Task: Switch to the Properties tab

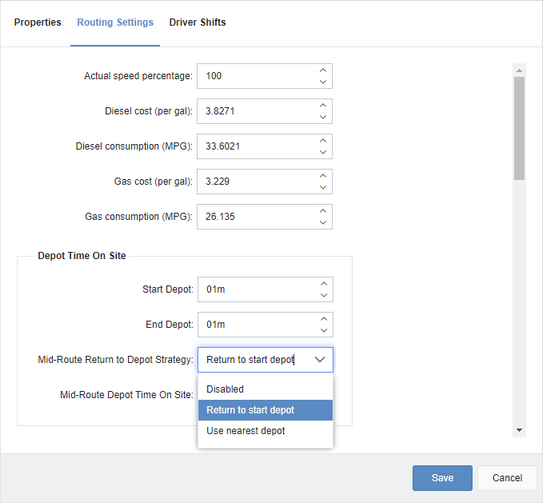Action: [x=37, y=23]
